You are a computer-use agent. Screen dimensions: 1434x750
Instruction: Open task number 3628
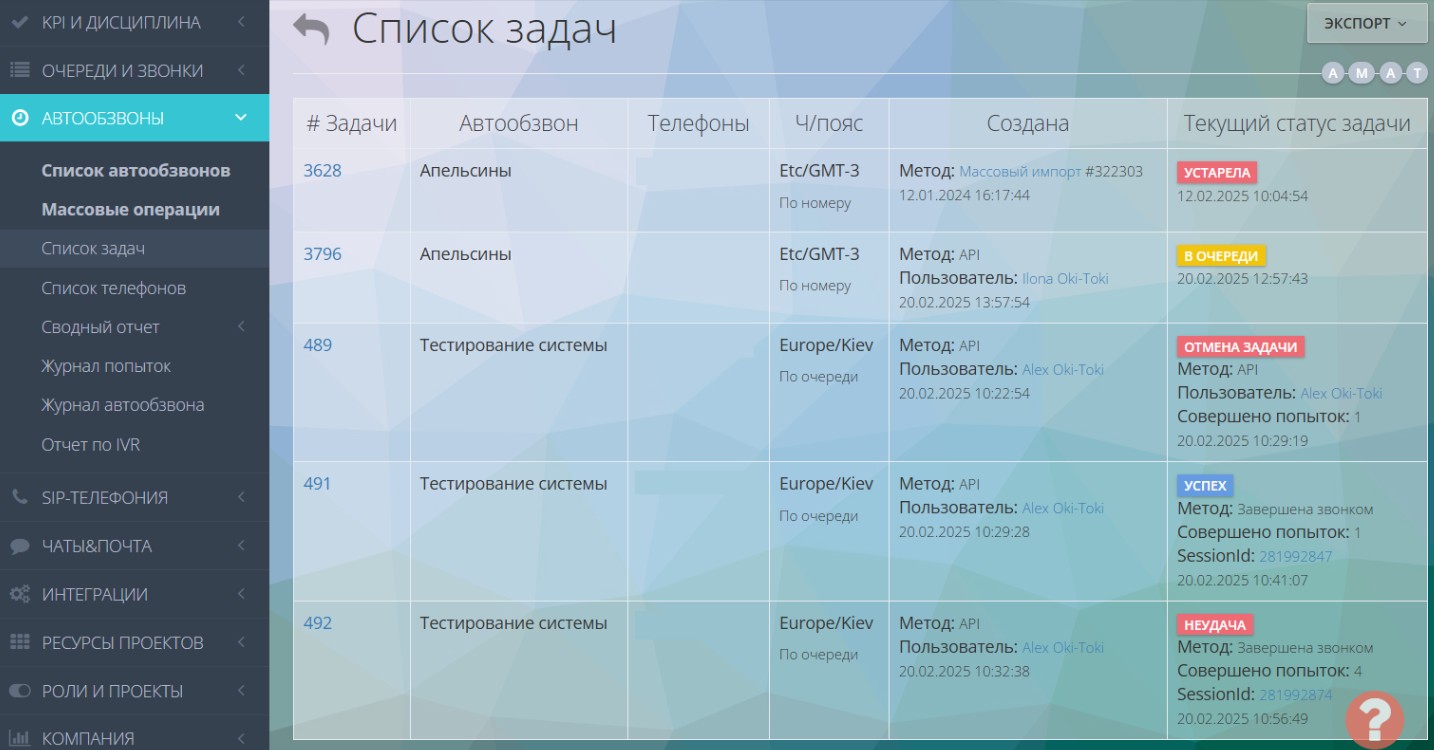(x=322, y=171)
